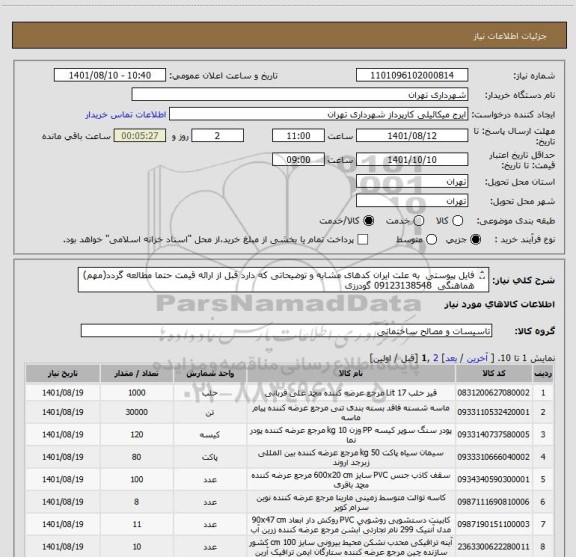Click delivery city field تهران

412,201
